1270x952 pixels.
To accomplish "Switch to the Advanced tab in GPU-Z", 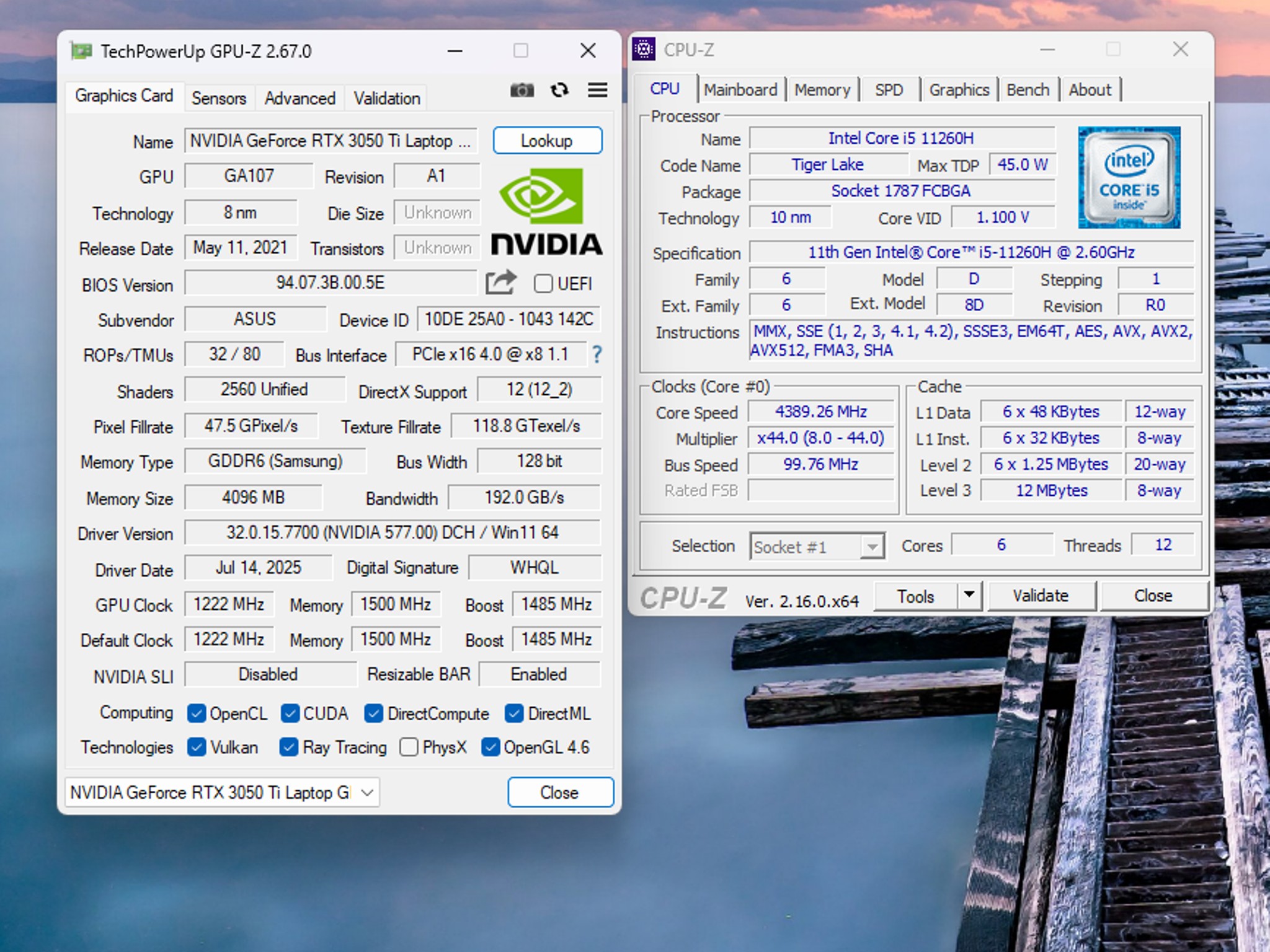I will [300, 98].
